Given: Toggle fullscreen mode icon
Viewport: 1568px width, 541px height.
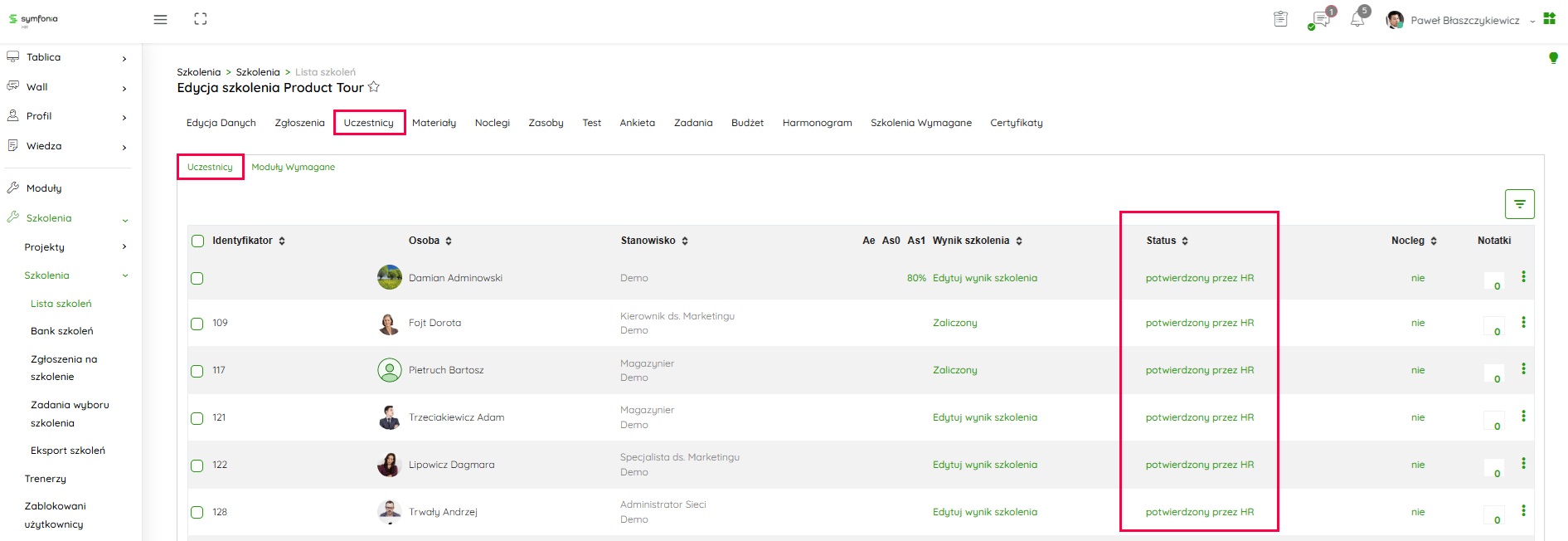Looking at the screenshot, I should point(201,19).
